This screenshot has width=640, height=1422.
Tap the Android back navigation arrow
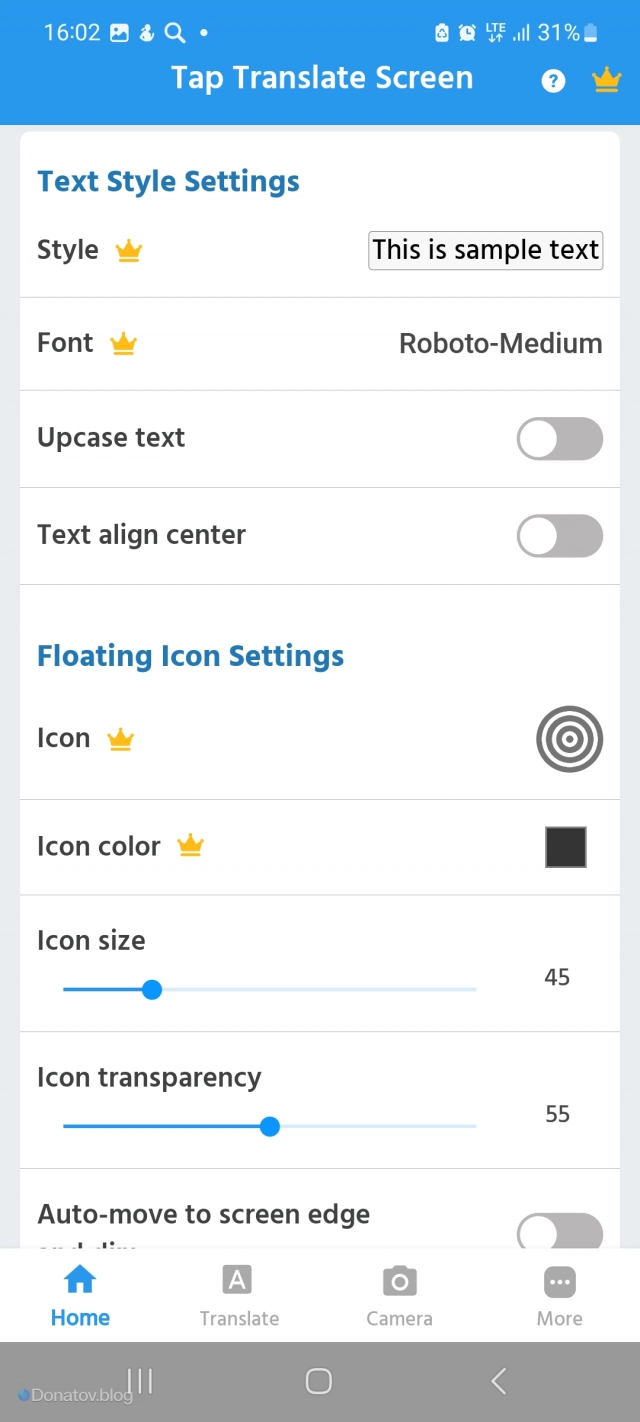[x=499, y=1381]
